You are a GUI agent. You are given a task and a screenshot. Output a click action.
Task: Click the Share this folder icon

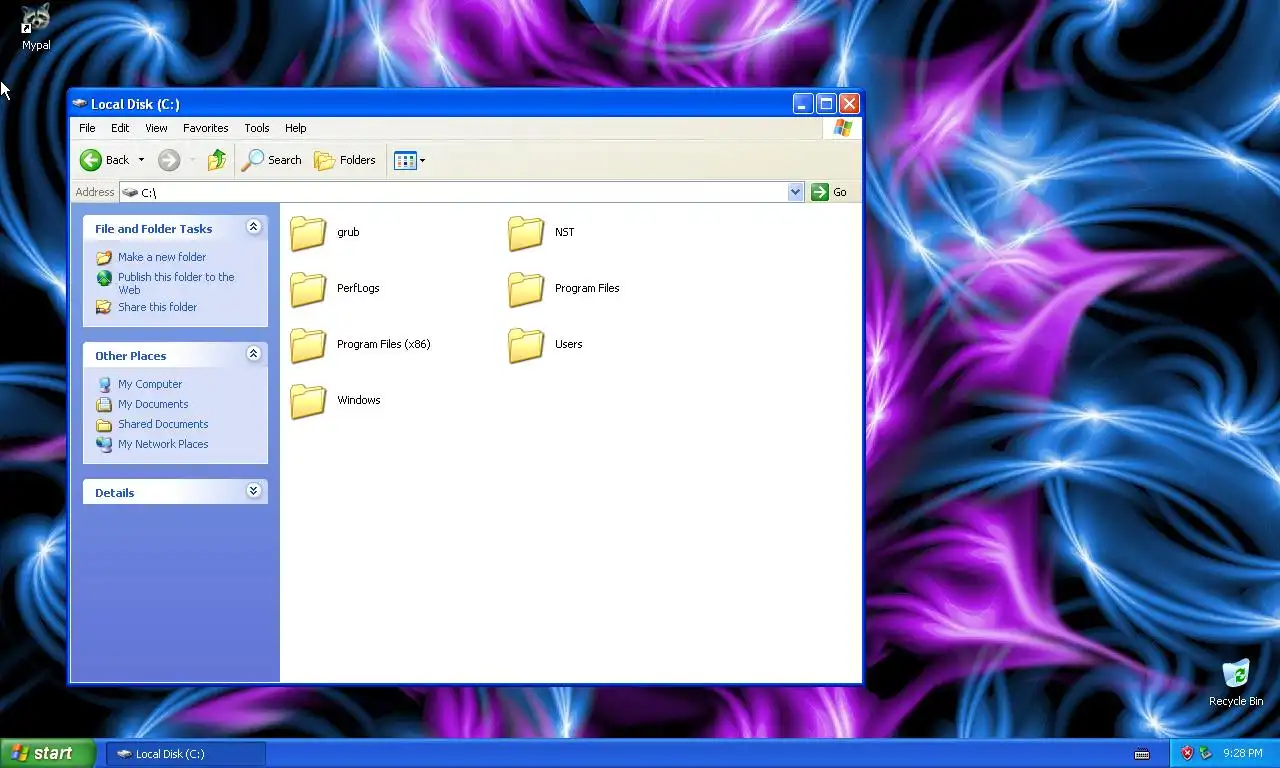[104, 307]
